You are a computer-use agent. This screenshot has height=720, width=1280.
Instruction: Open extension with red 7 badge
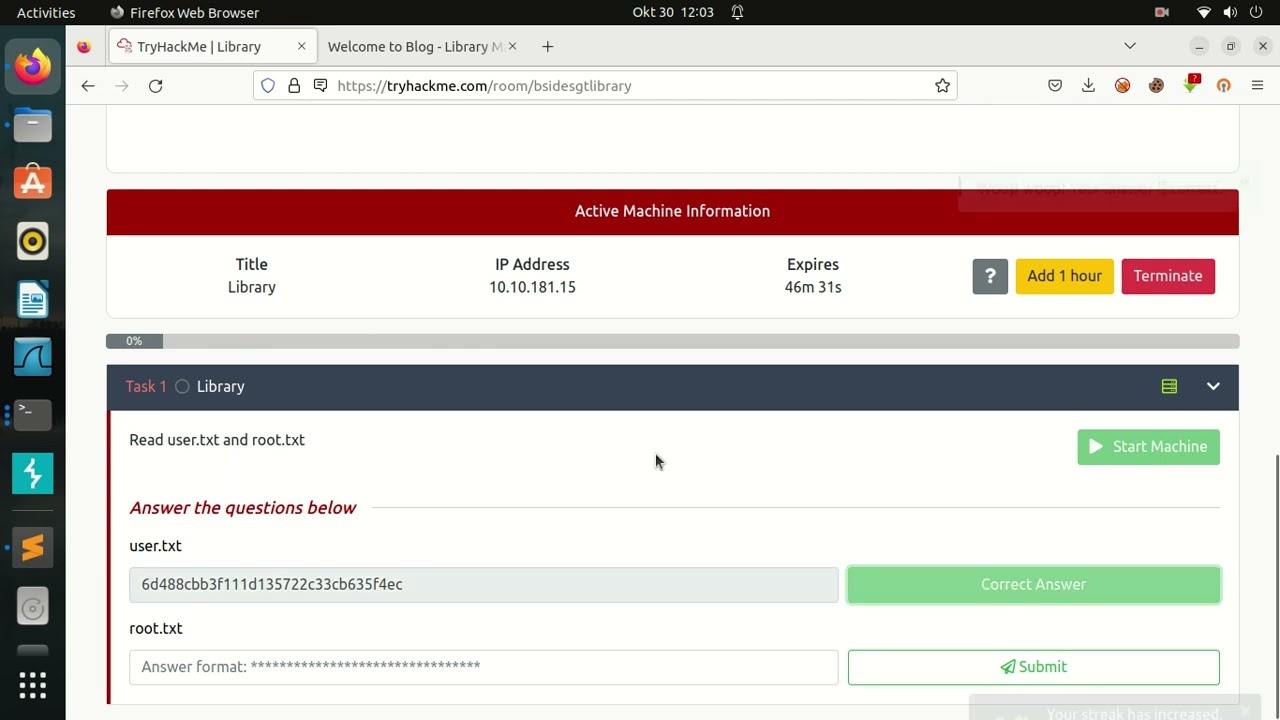coord(1190,85)
